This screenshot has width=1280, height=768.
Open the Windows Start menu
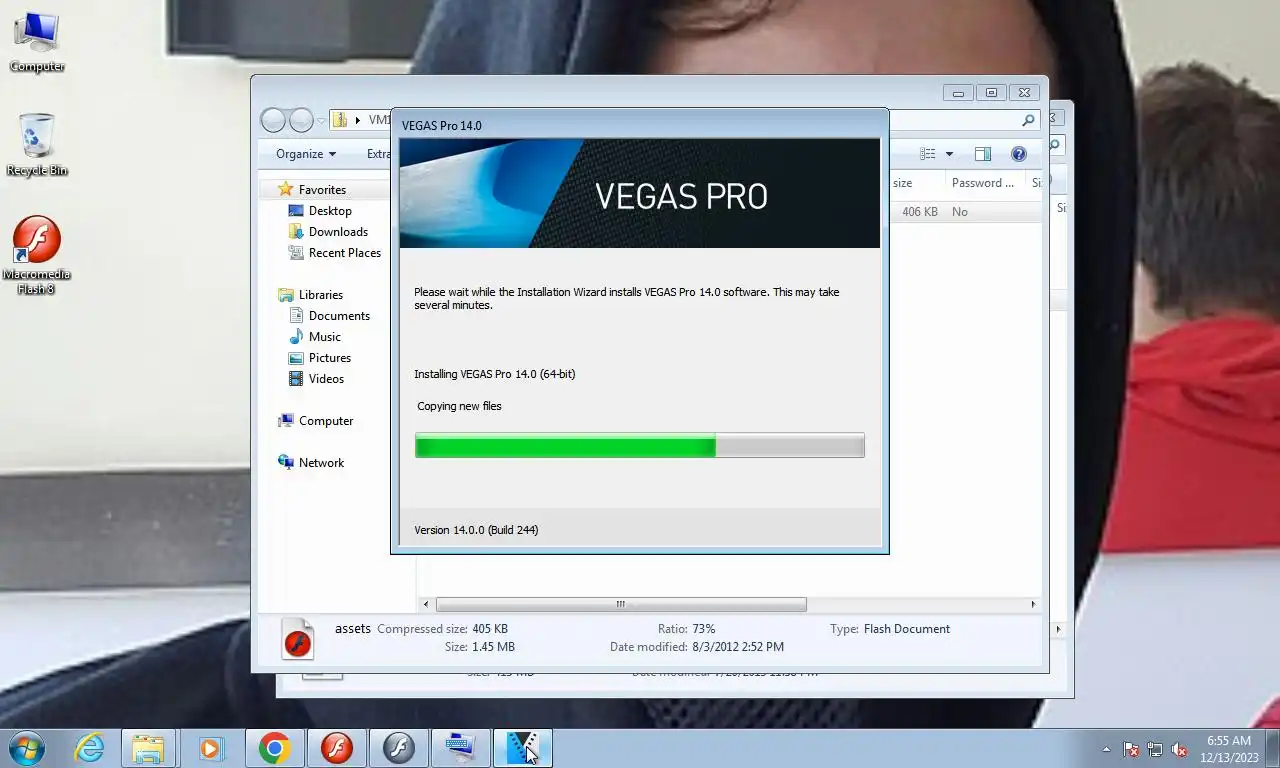[27, 748]
